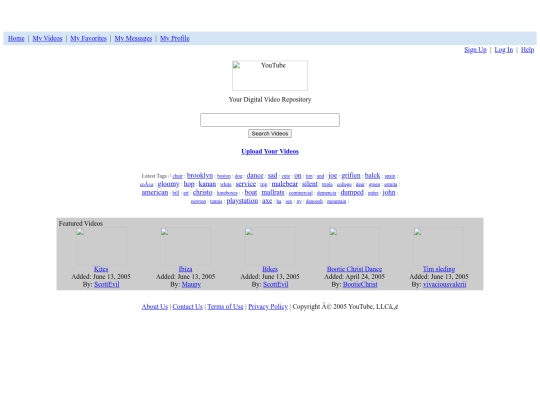The height and width of the screenshot is (405, 540).
Task: Open the Ibiza video thumbnail
Action: 185,246
